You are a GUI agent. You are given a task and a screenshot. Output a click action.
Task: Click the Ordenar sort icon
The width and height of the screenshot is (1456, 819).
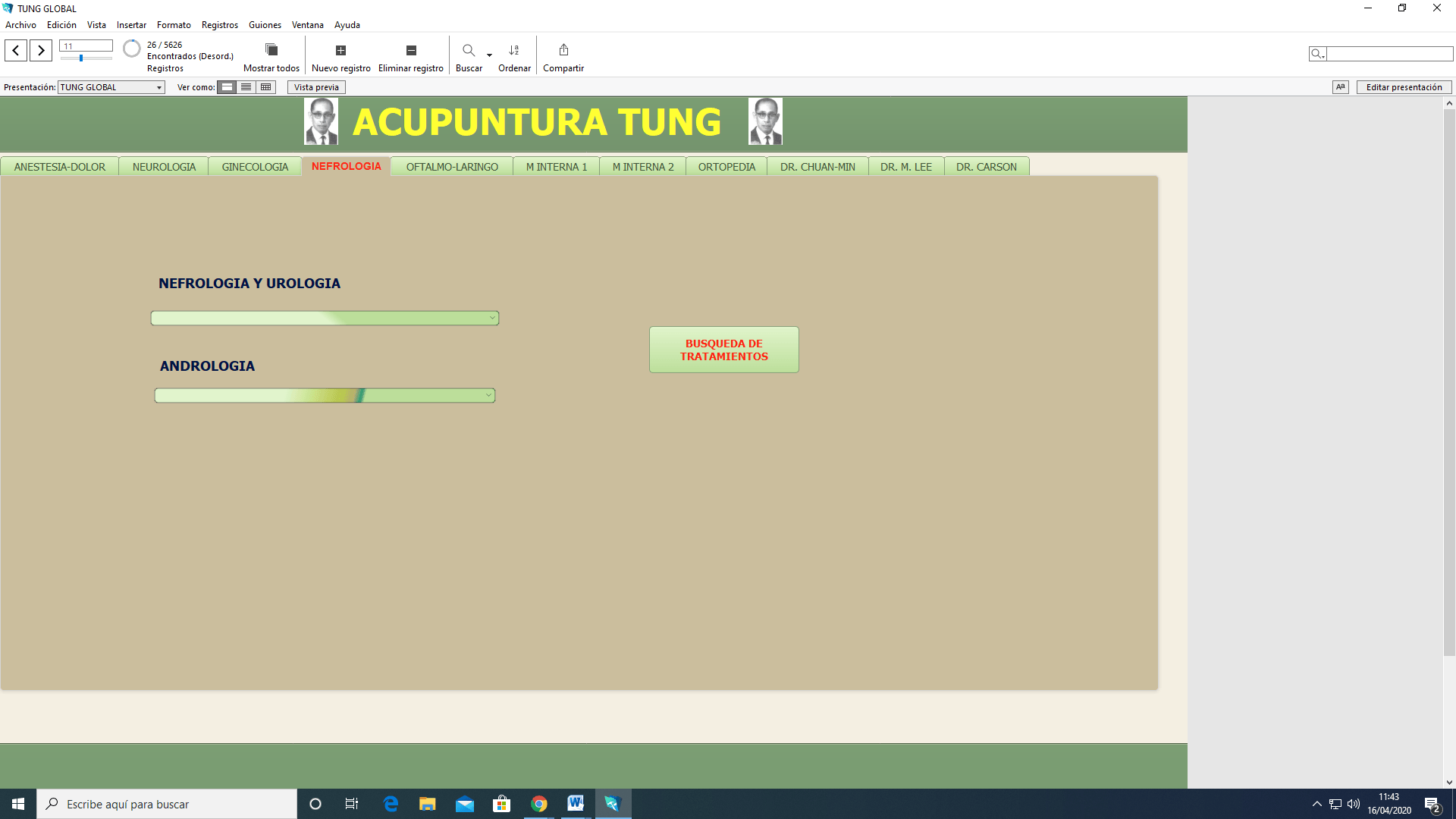pyautogui.click(x=514, y=50)
